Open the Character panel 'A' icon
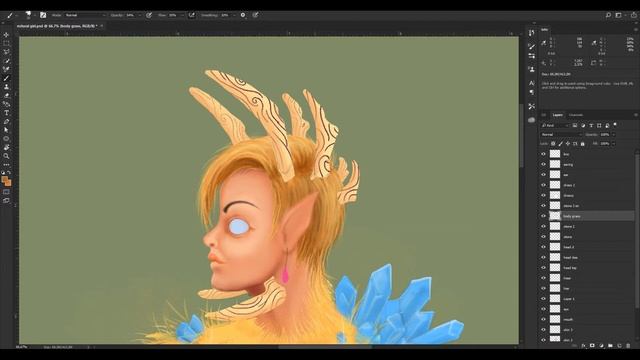640x360 pixels. point(531,83)
